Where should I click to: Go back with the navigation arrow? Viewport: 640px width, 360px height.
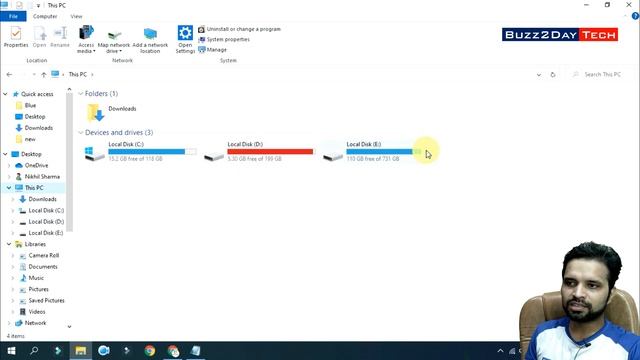[9, 75]
